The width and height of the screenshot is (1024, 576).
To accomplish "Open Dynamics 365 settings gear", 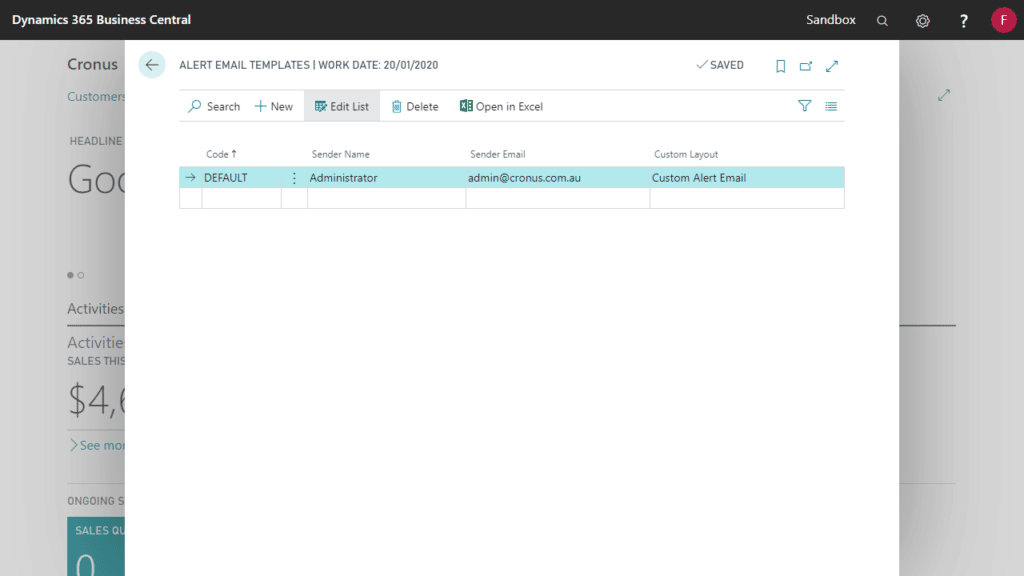I will 922,19.
